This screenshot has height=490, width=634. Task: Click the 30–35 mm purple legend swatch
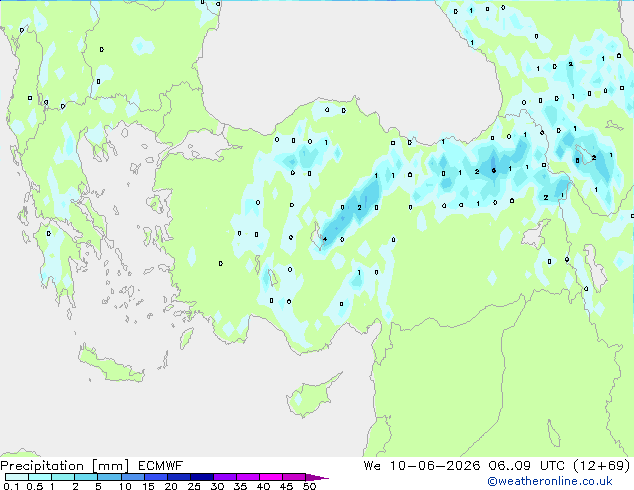[224, 477]
